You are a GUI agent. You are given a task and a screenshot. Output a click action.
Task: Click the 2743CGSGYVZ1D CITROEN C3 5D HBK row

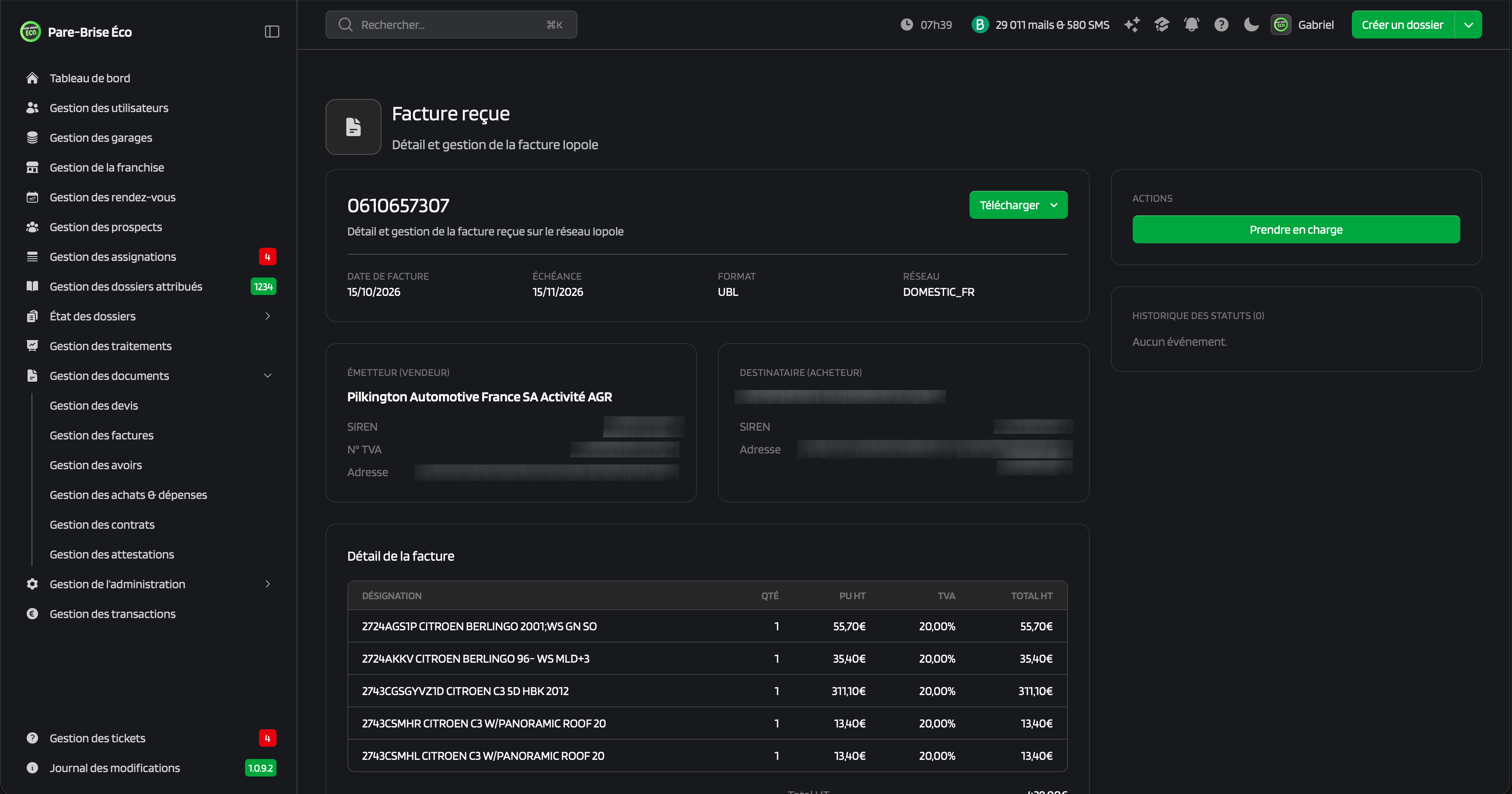[707, 691]
